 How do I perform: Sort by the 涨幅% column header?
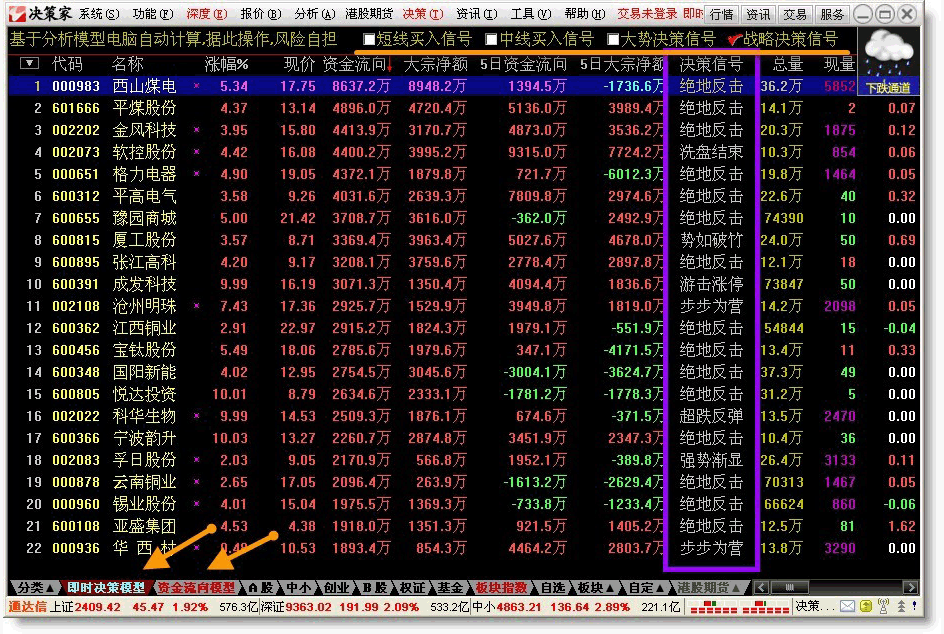pyautogui.click(x=226, y=64)
